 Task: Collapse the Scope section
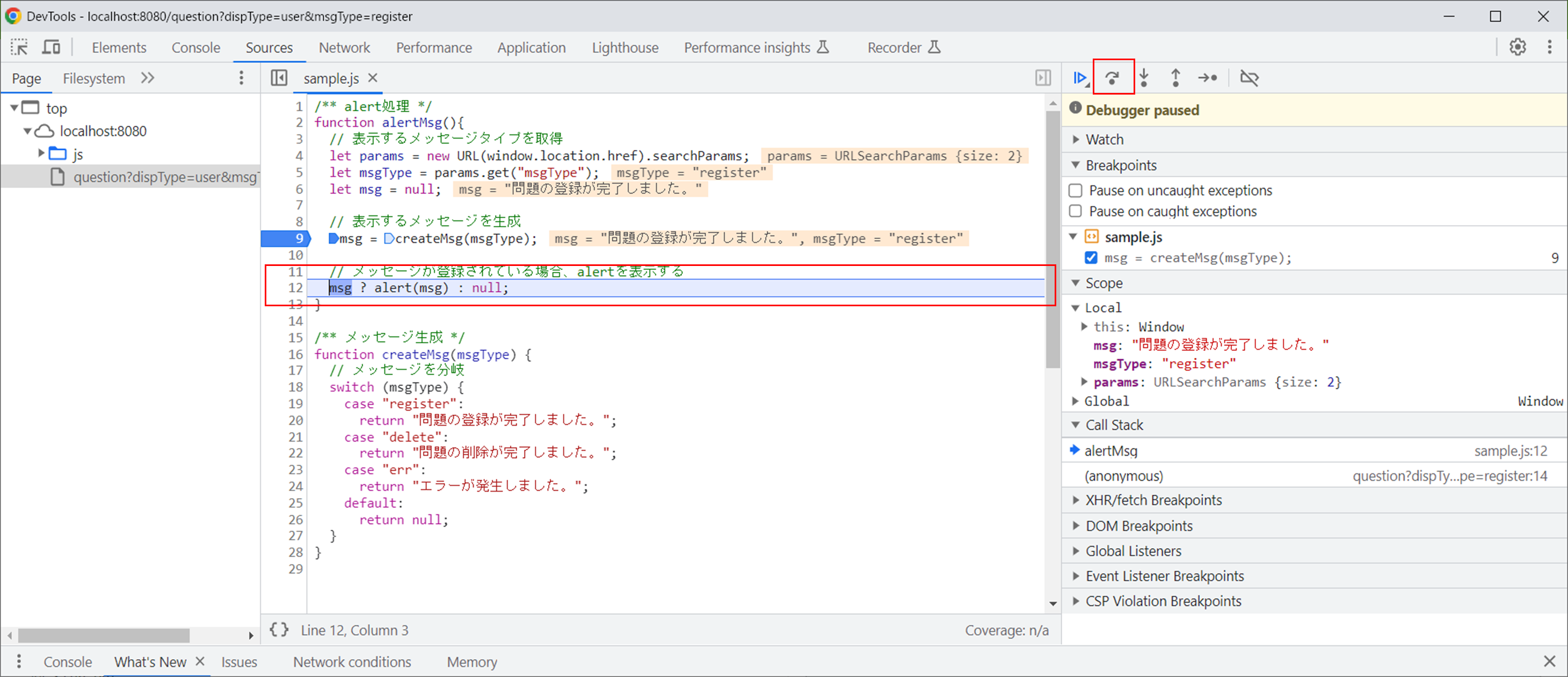pos(1076,283)
